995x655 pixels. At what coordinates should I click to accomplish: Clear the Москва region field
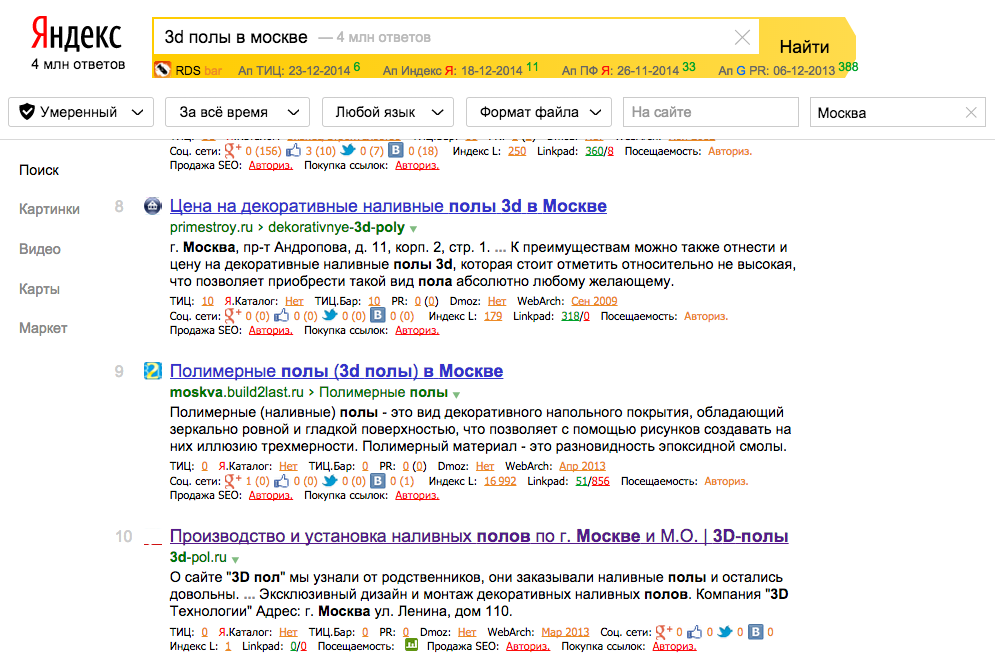point(971,112)
